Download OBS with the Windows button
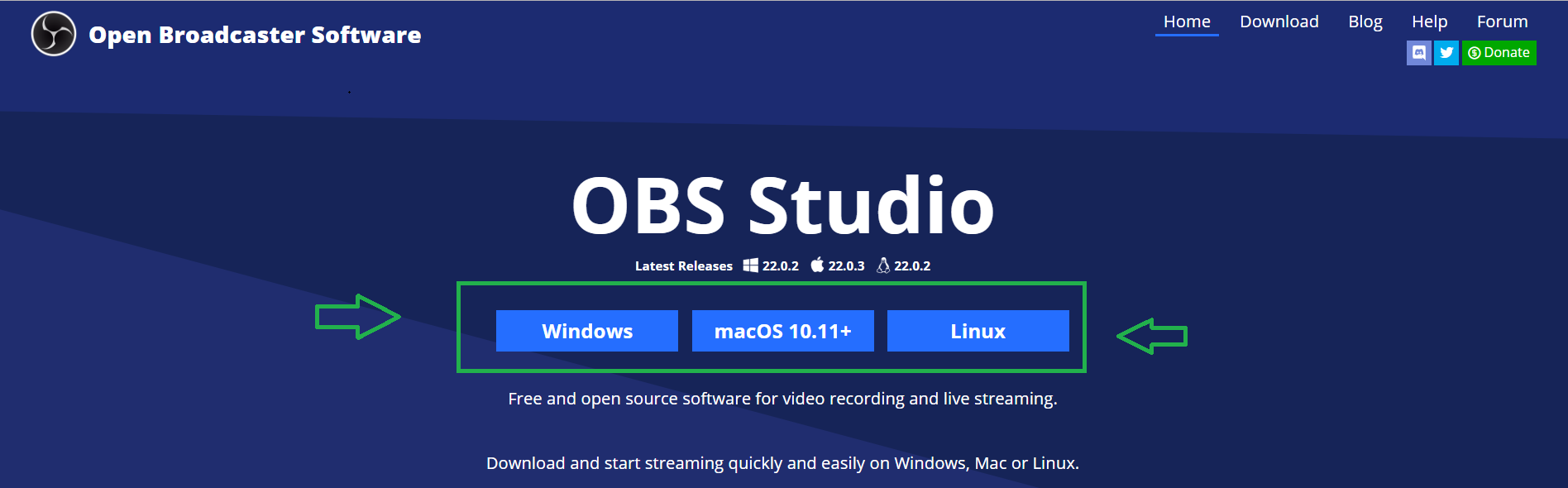Screen dimensions: 1568x488 click(x=587, y=331)
